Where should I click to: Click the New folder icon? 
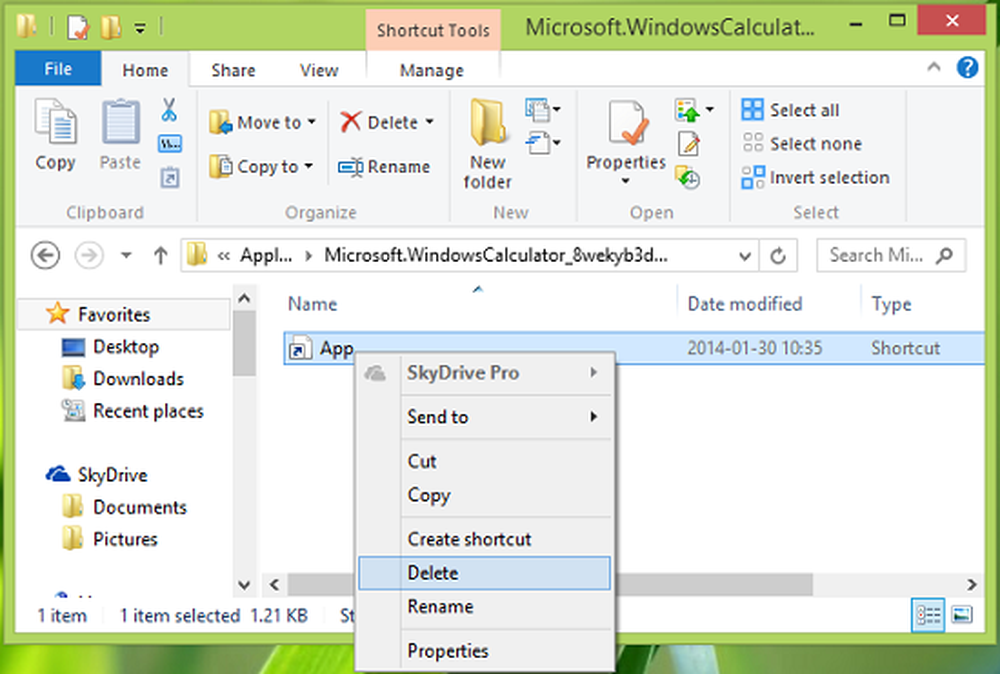tap(488, 122)
